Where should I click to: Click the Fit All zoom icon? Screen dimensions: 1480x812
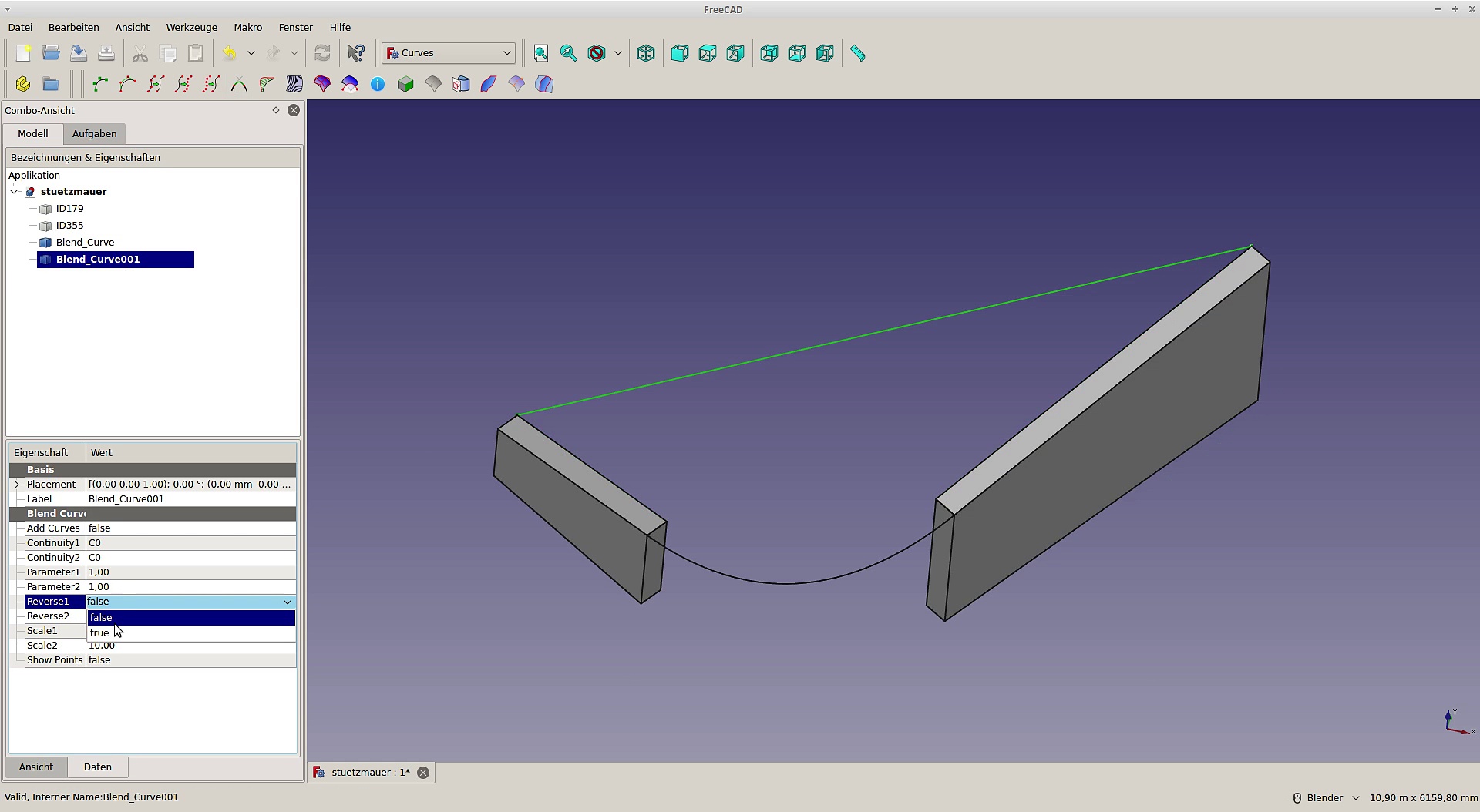(541, 53)
